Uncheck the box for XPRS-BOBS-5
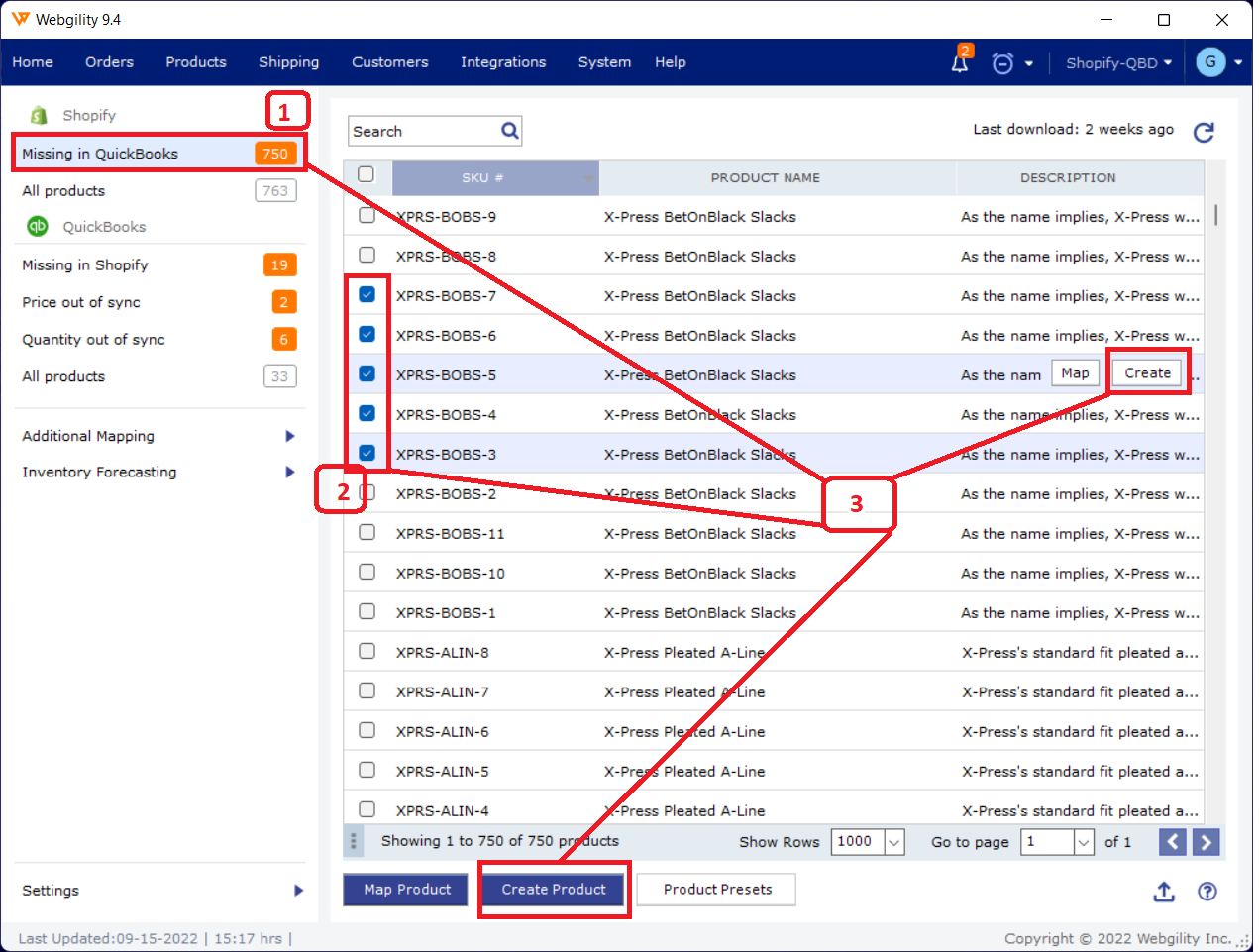This screenshot has width=1260, height=952. (367, 373)
